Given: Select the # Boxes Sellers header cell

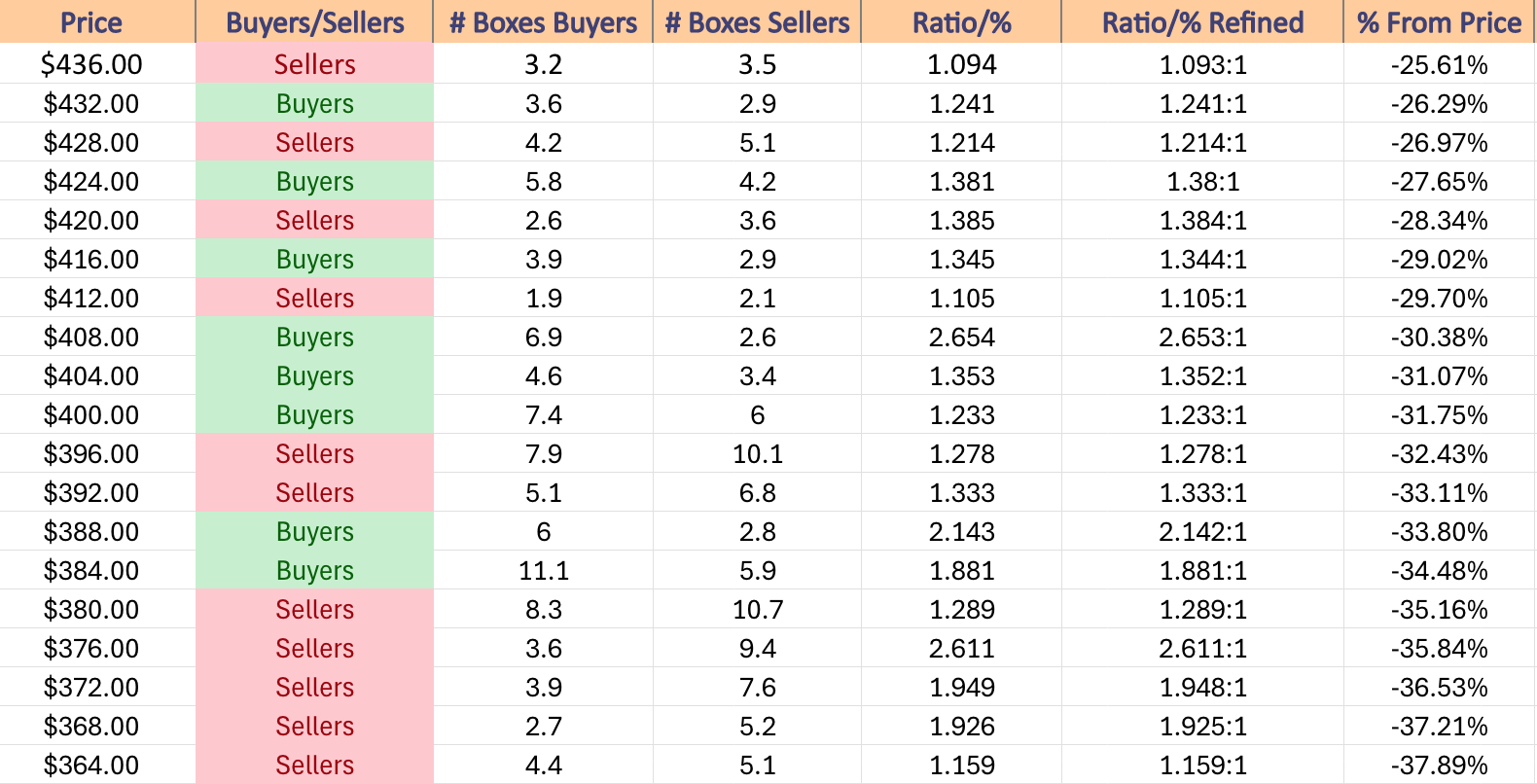Looking at the screenshot, I should point(757,21).
